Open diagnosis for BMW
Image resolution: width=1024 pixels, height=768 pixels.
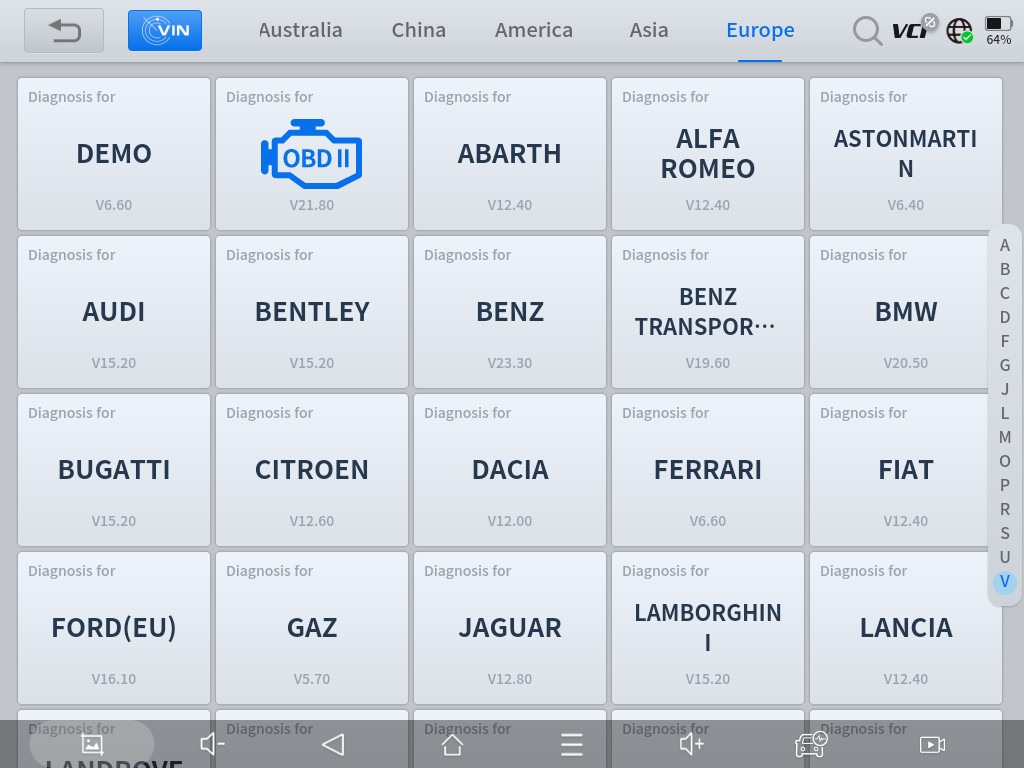tap(905, 312)
